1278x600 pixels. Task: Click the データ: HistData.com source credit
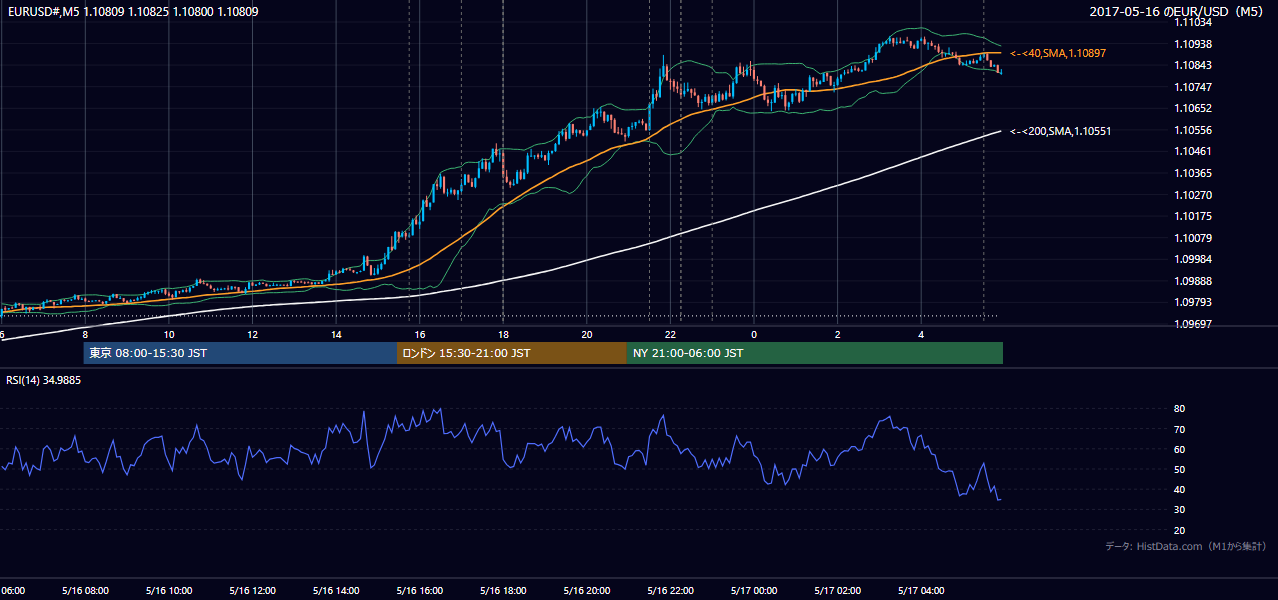click(1186, 546)
